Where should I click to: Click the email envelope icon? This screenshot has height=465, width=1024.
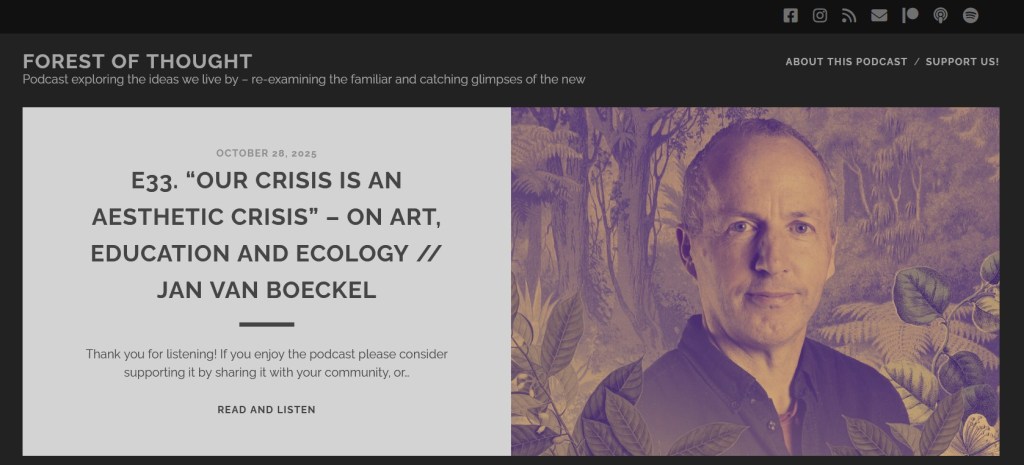(879, 15)
